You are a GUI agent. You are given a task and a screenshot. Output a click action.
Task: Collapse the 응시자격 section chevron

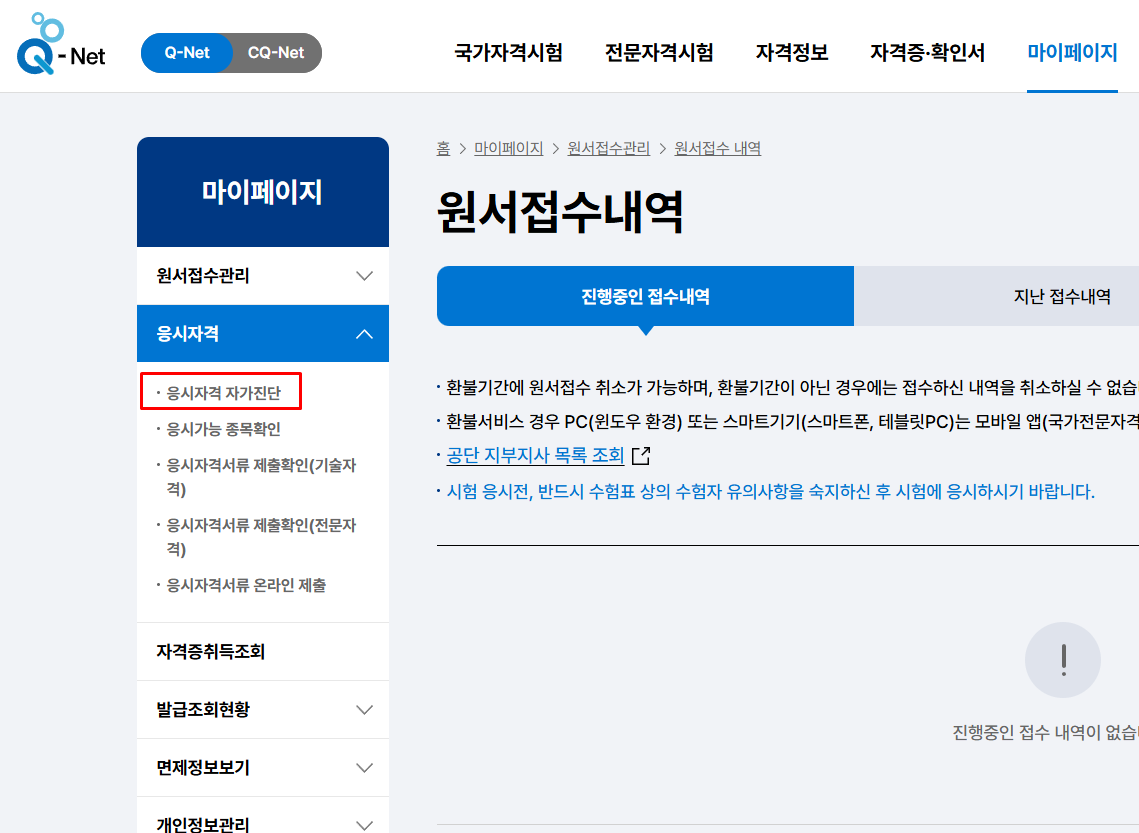click(x=365, y=334)
